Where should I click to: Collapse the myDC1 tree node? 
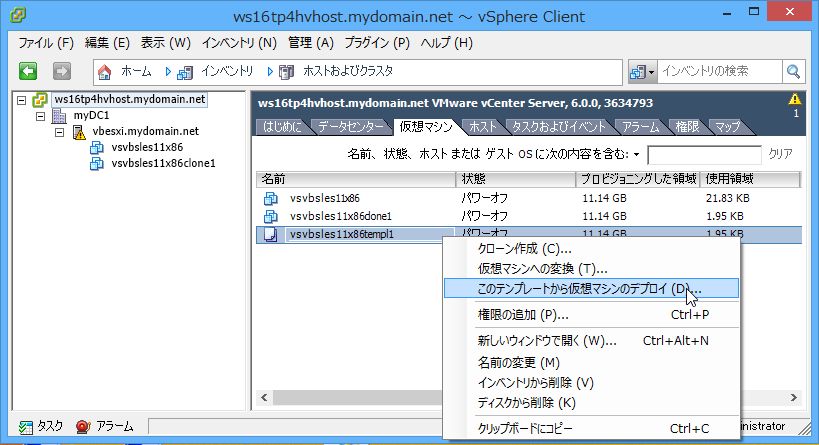pyautogui.click(x=40, y=116)
